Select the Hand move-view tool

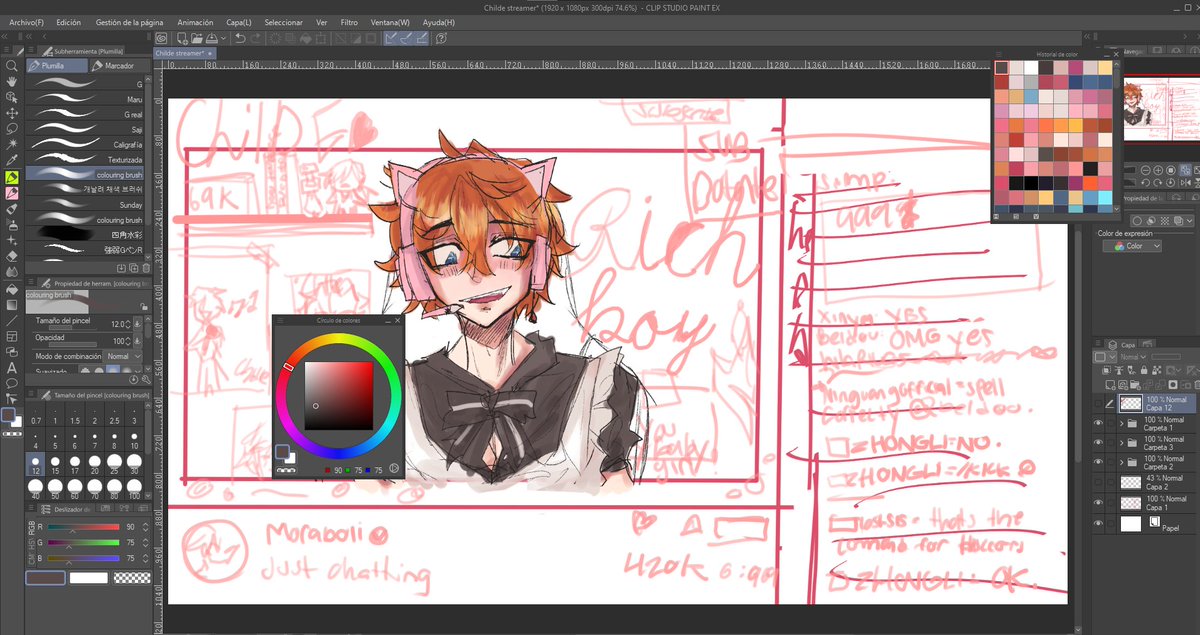point(12,82)
